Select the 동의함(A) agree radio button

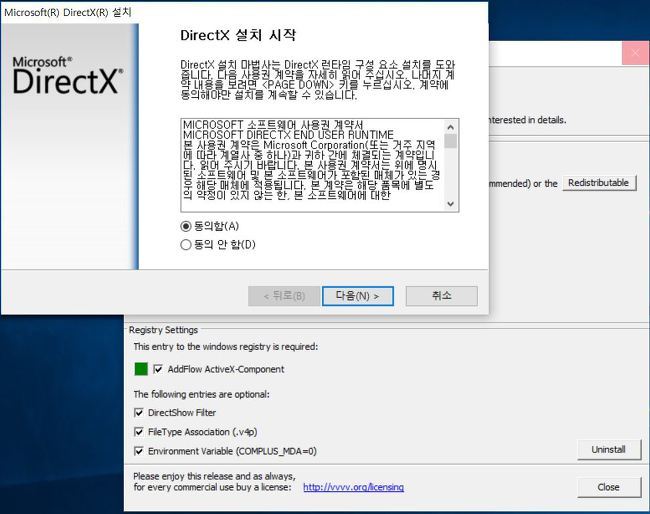(x=186, y=226)
